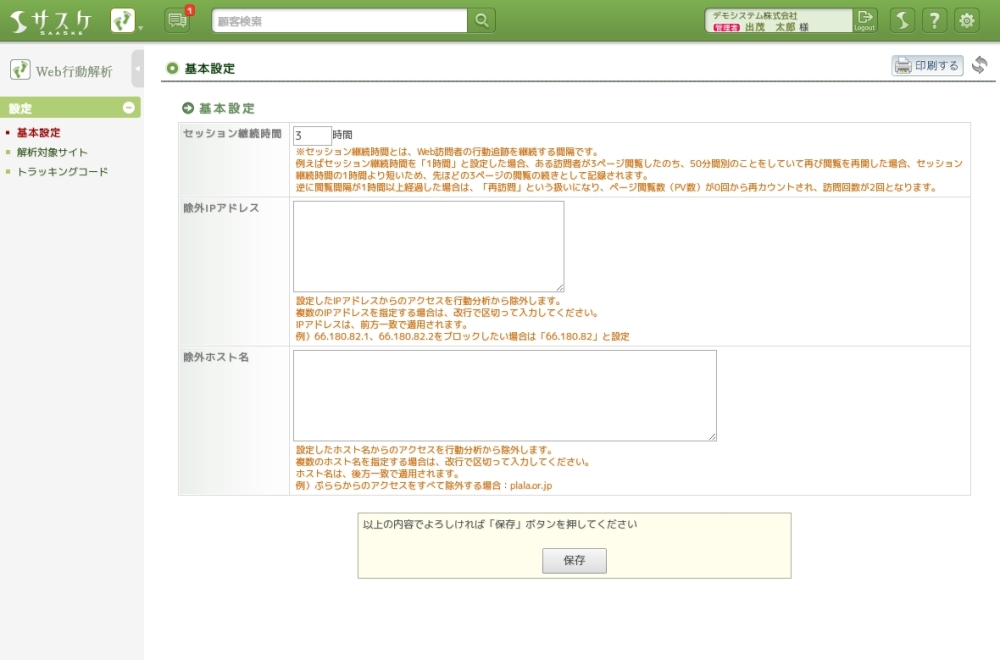Collapse the sidebar with arrow handle
The height and width of the screenshot is (660, 1000).
[137, 68]
